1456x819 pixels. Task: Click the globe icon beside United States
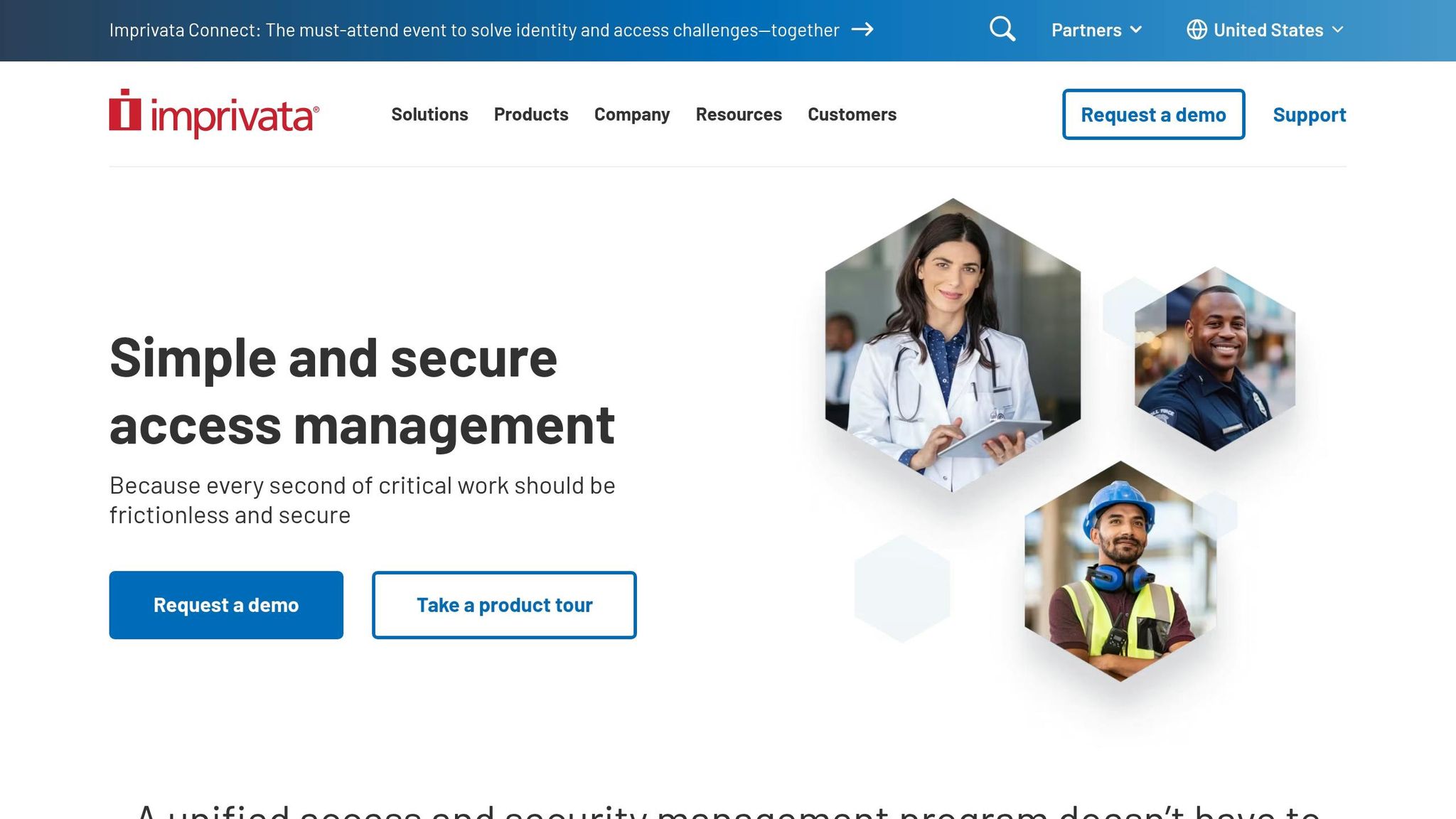click(1197, 30)
